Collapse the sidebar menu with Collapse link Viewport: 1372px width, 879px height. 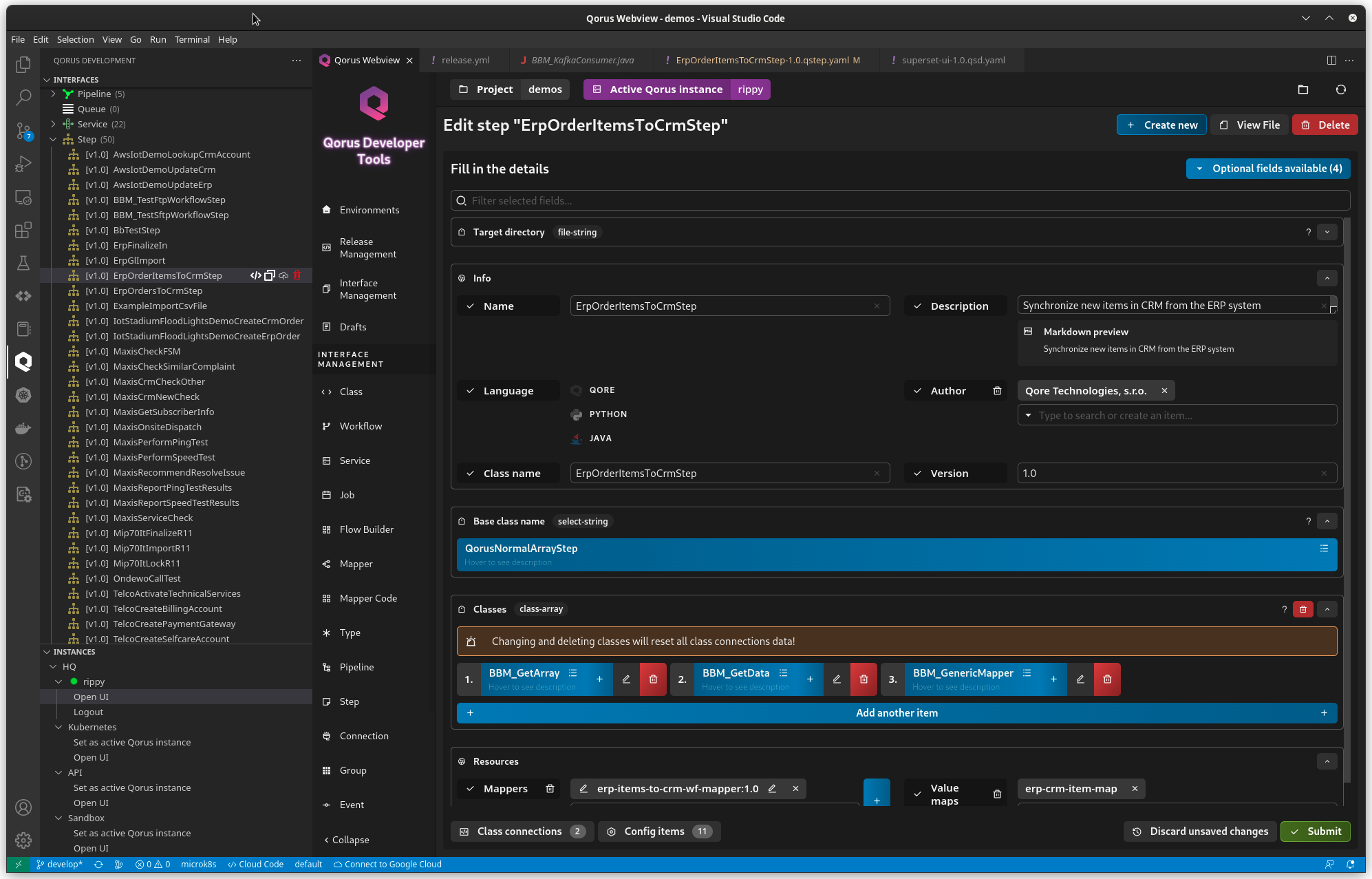(347, 840)
